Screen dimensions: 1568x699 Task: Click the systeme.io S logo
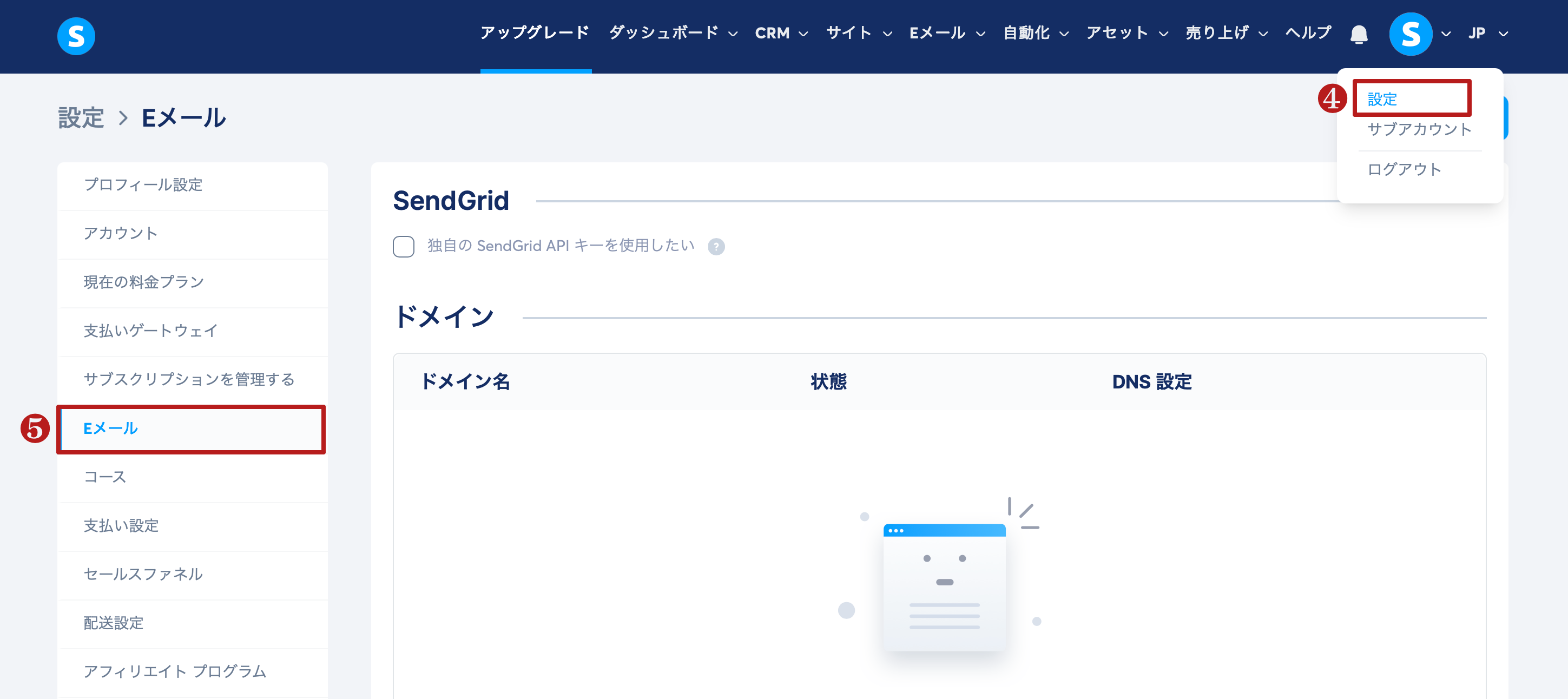[76, 36]
